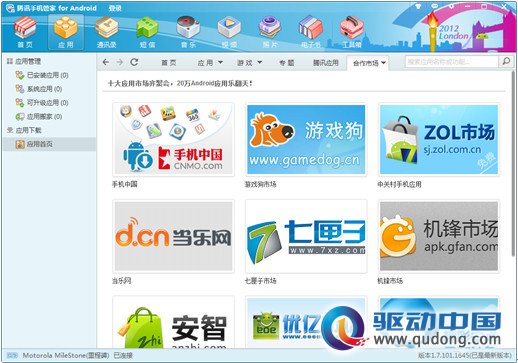518x363 pixels.
Task: Open the 短信 messages icon
Action: (147, 32)
